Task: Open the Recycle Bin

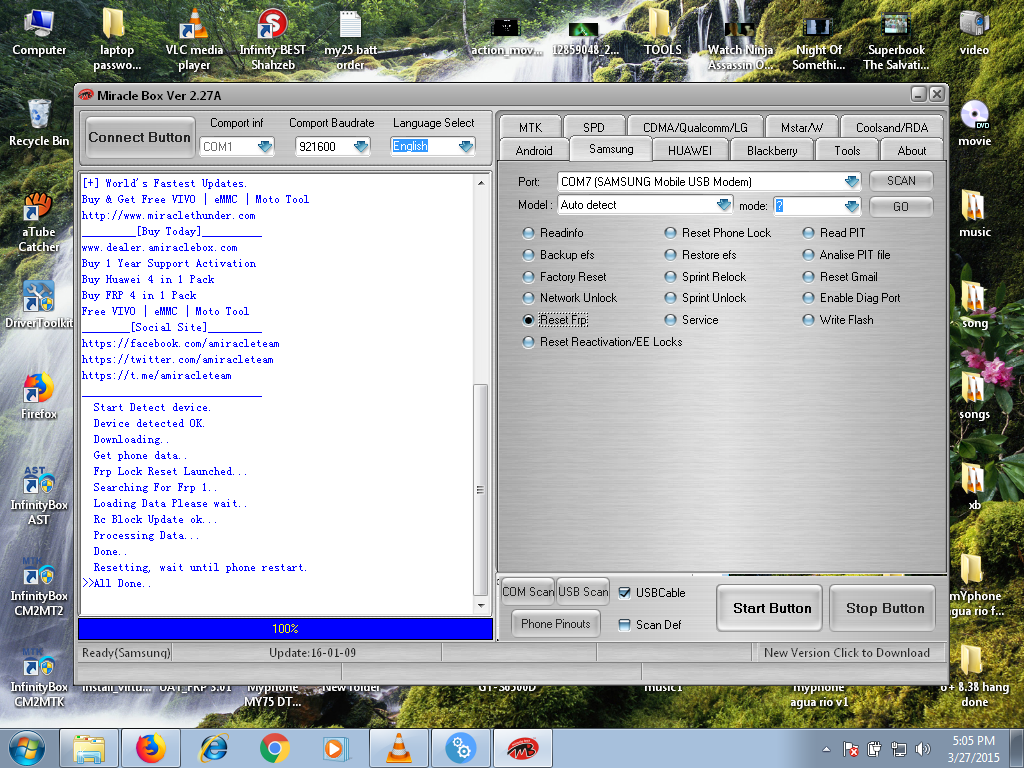Action: 39,123
